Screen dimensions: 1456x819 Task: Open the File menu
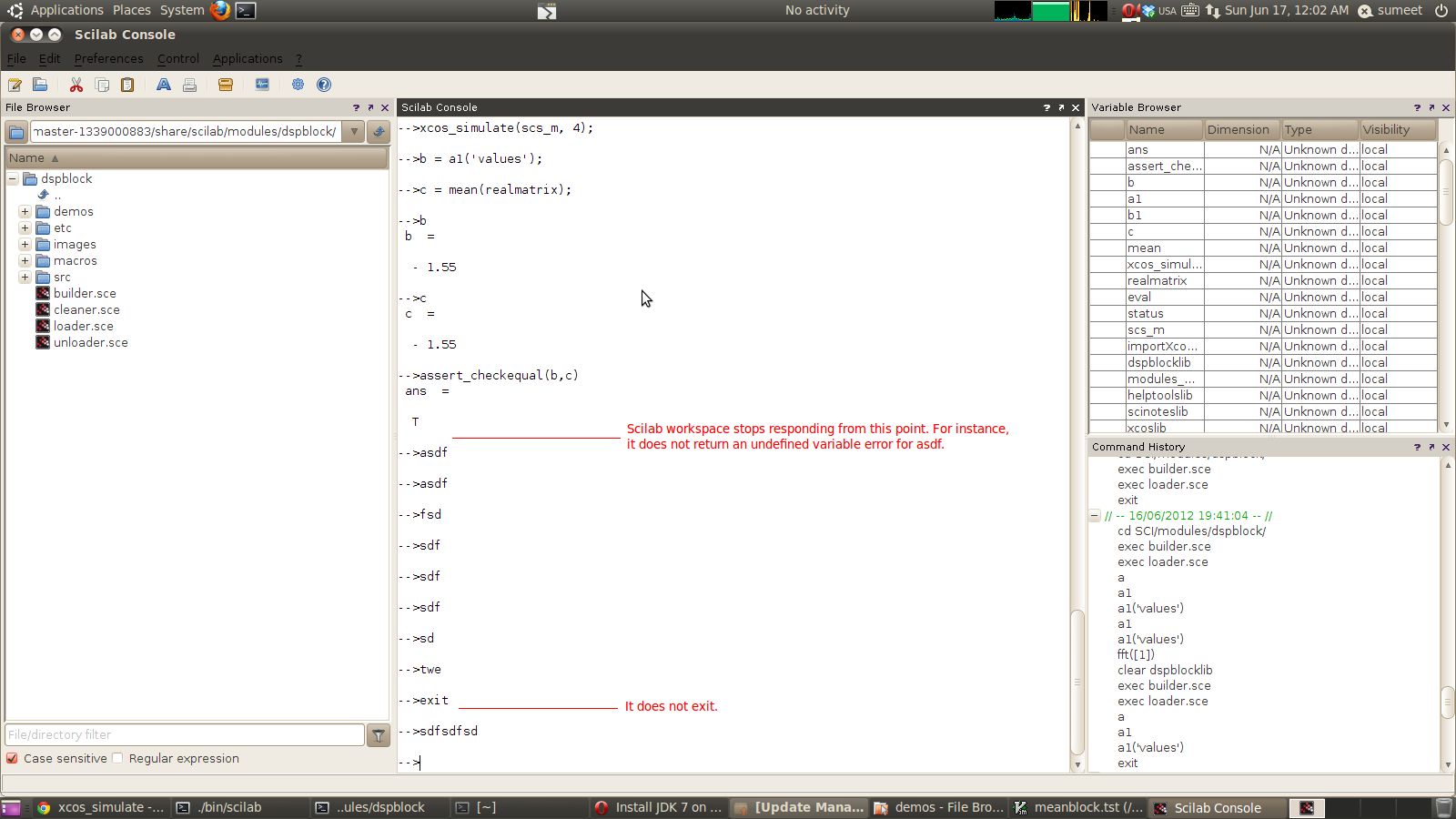coord(16,58)
